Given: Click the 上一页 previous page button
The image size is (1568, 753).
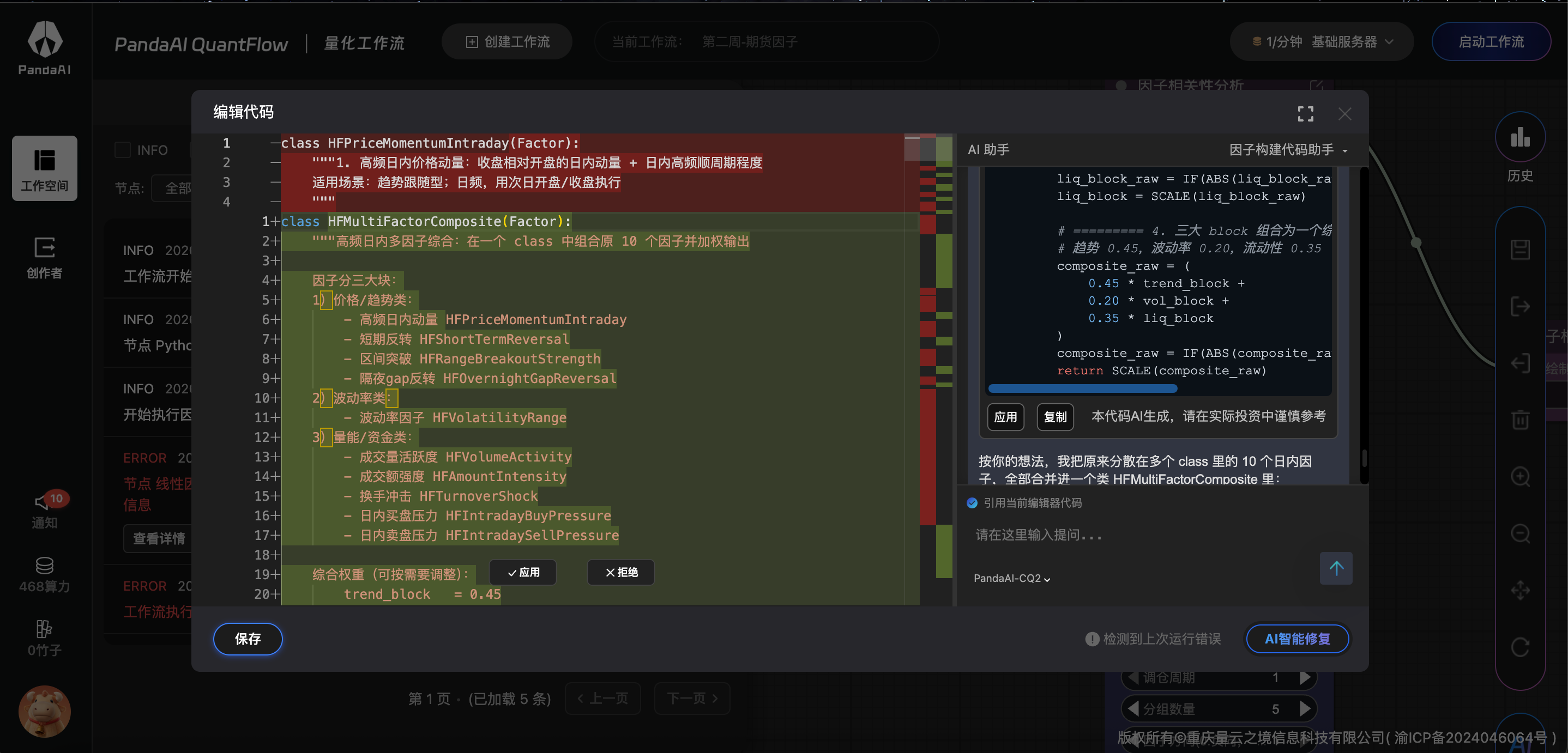Looking at the screenshot, I should tap(602, 699).
